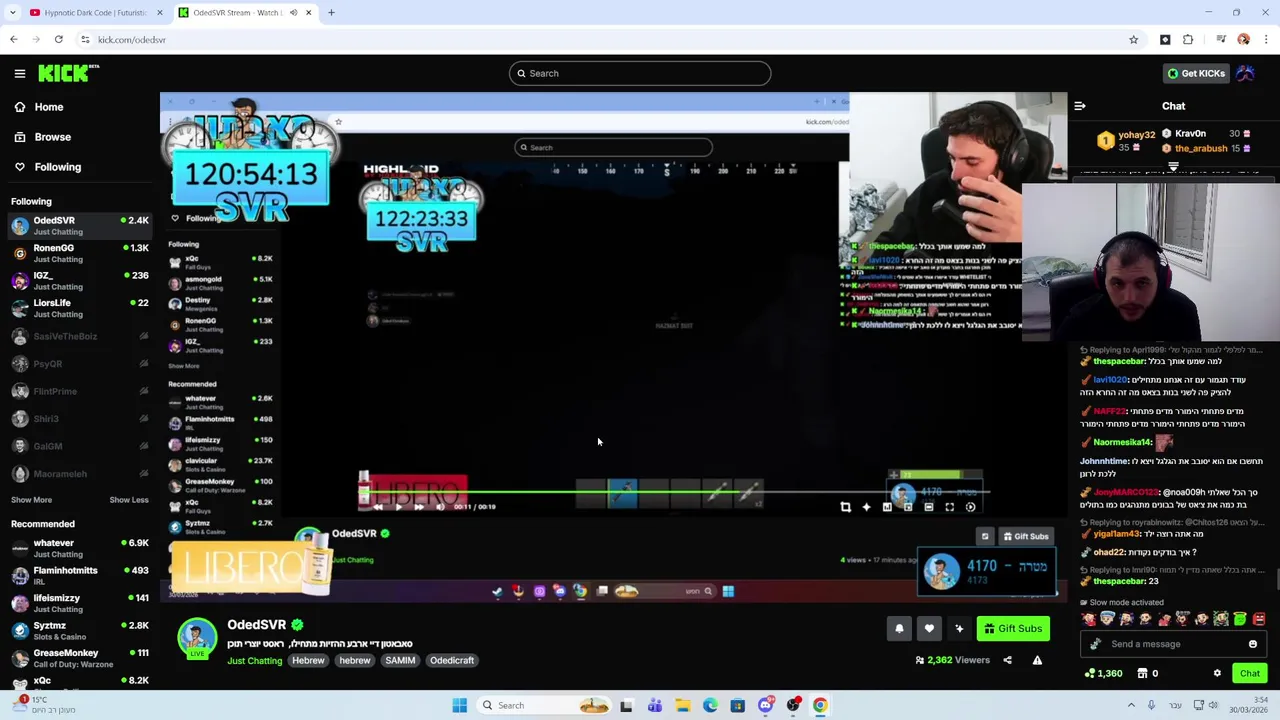
Task: Open chat settings gear icon
Action: coord(1217,673)
